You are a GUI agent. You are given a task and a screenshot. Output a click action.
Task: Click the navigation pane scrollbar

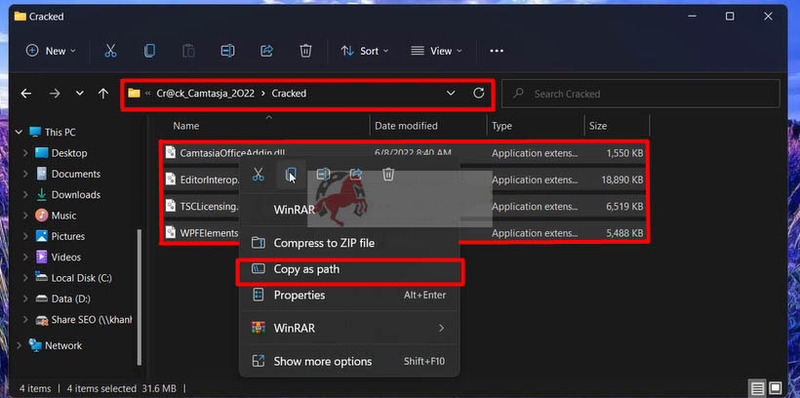pos(139,296)
